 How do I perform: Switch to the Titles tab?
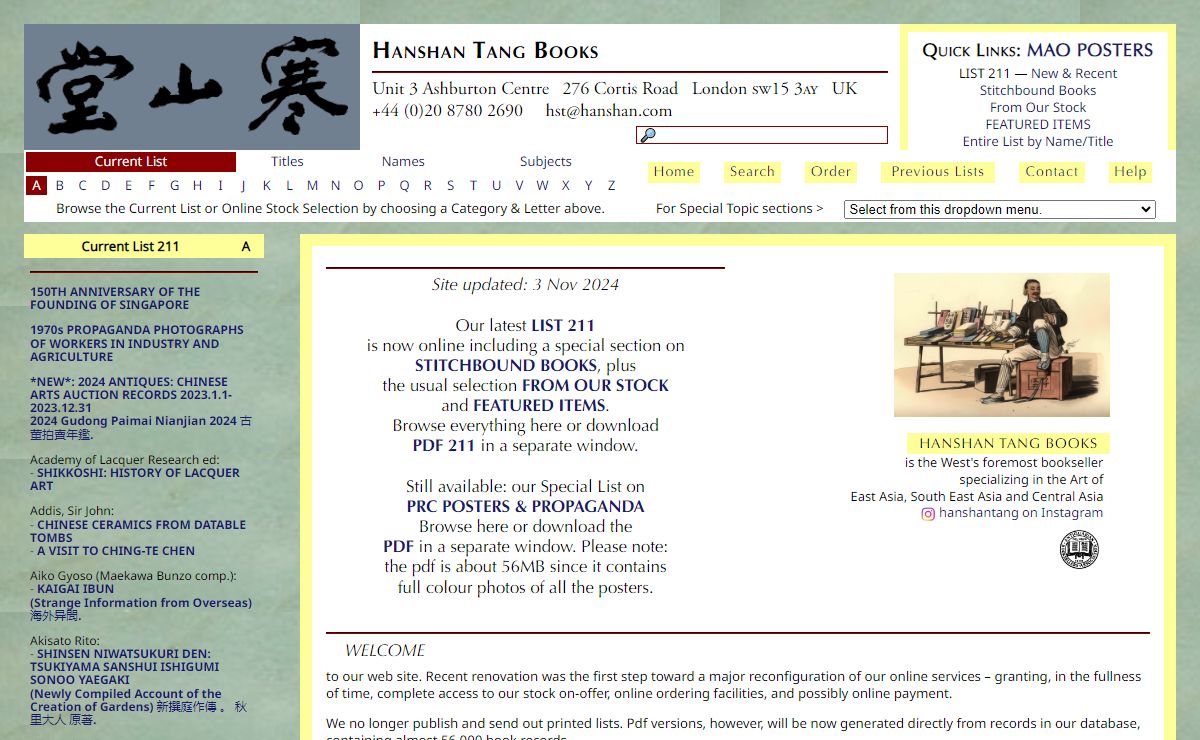(x=287, y=162)
